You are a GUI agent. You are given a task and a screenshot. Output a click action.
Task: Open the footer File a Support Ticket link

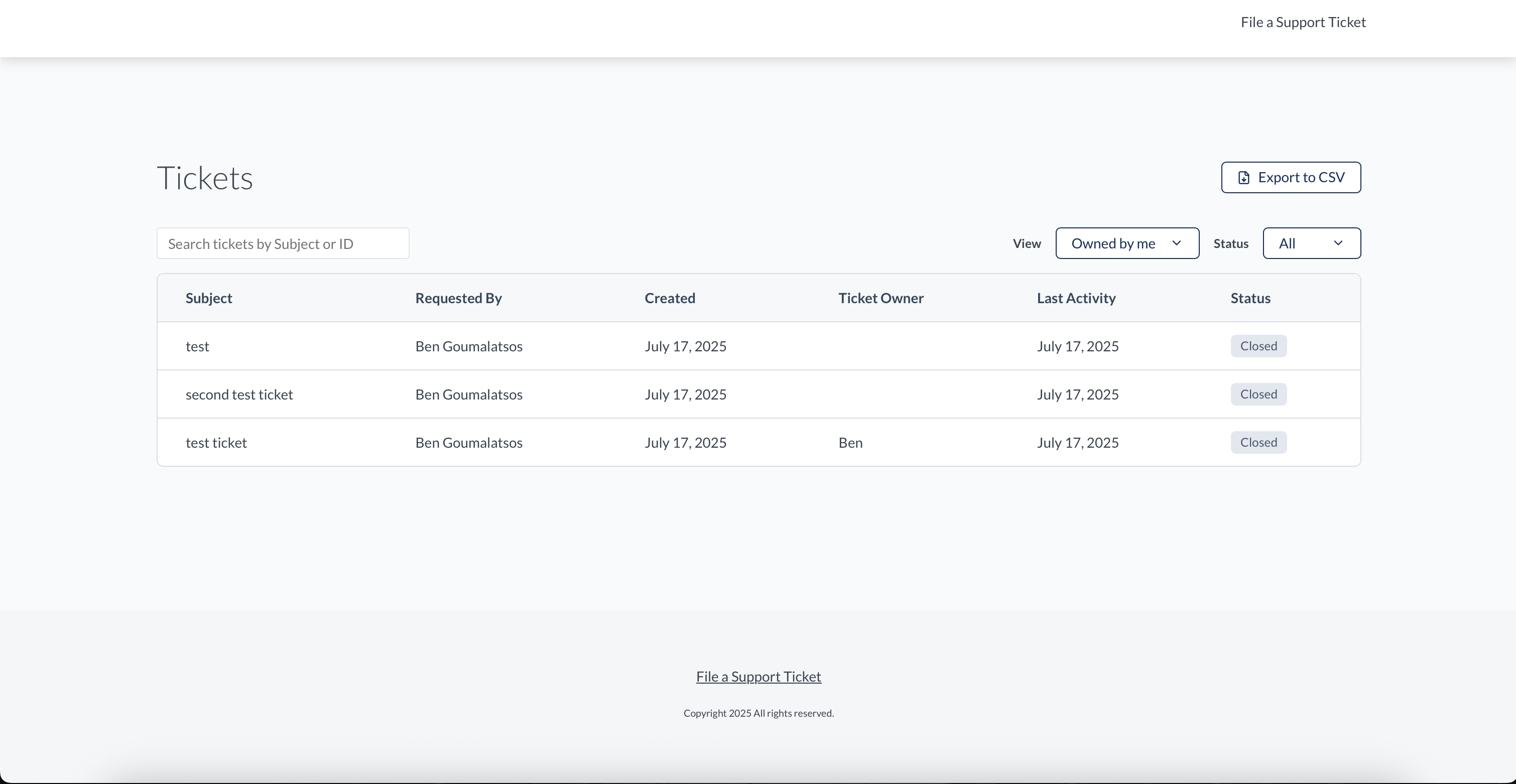point(759,677)
